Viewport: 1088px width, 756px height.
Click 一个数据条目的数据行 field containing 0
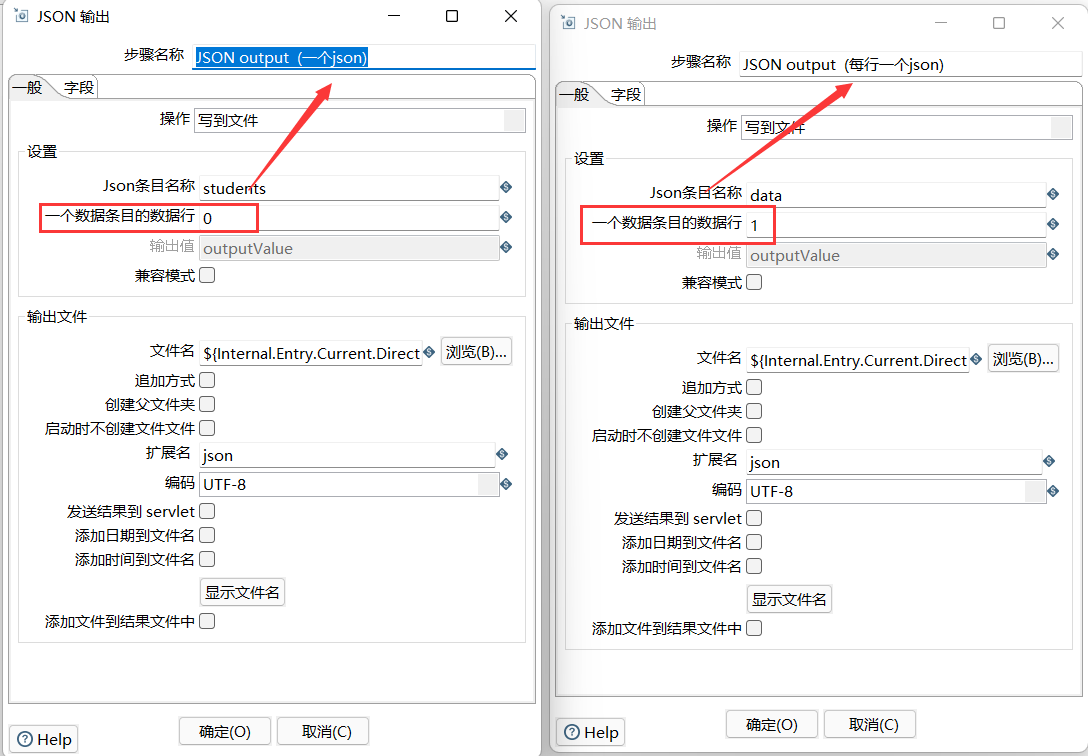(349, 218)
